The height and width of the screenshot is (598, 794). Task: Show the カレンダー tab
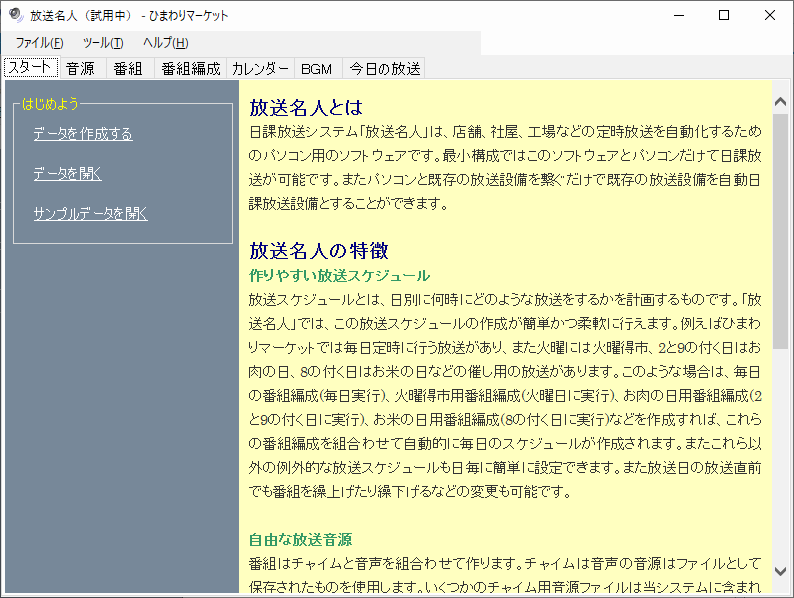(260, 69)
